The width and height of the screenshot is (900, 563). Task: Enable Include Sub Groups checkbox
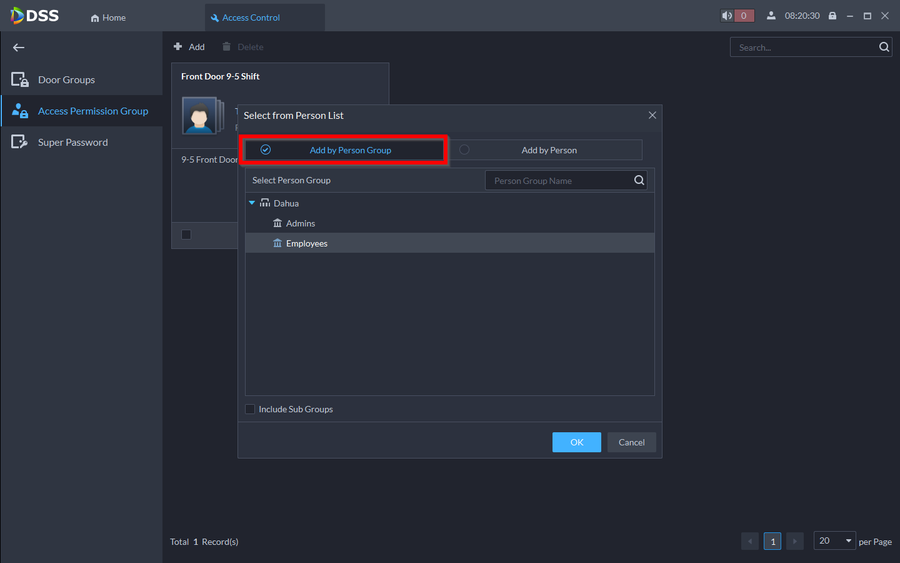pyautogui.click(x=250, y=409)
